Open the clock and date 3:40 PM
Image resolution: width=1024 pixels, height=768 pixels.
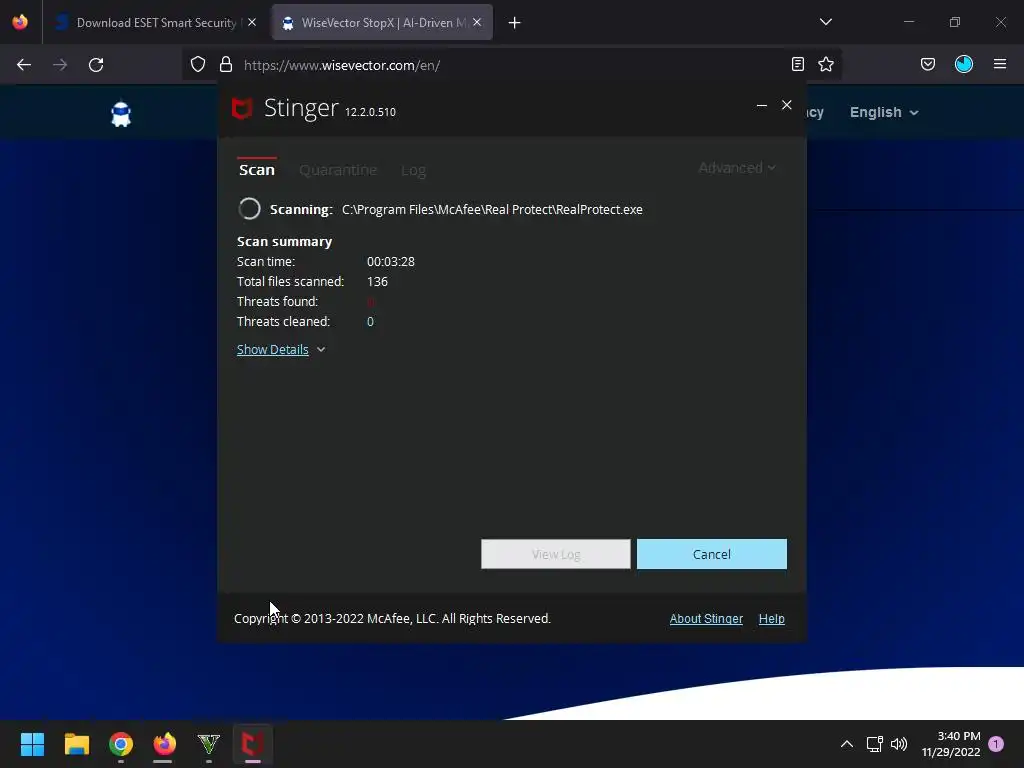(951, 744)
